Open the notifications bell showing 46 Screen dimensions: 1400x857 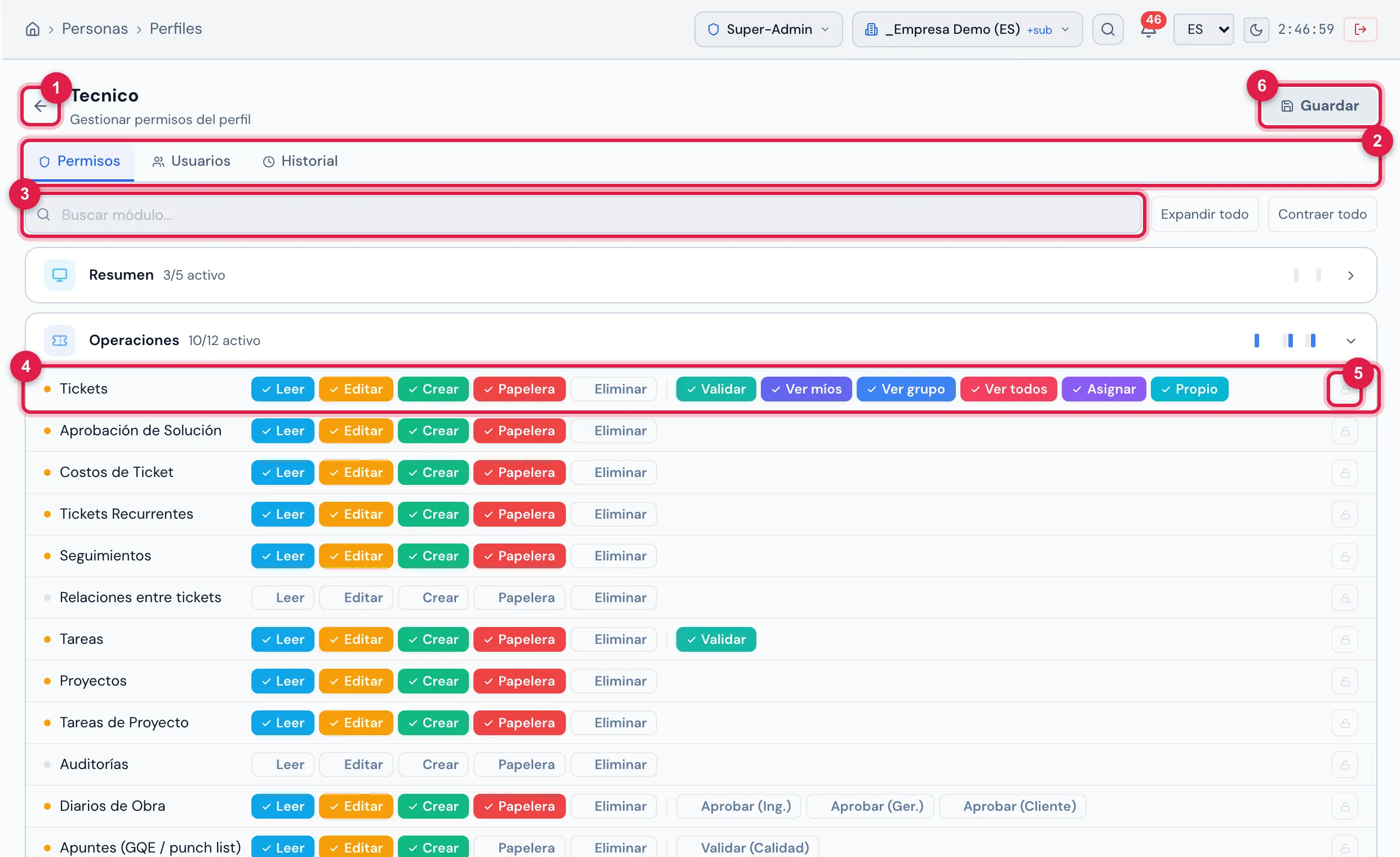pyautogui.click(x=1148, y=29)
